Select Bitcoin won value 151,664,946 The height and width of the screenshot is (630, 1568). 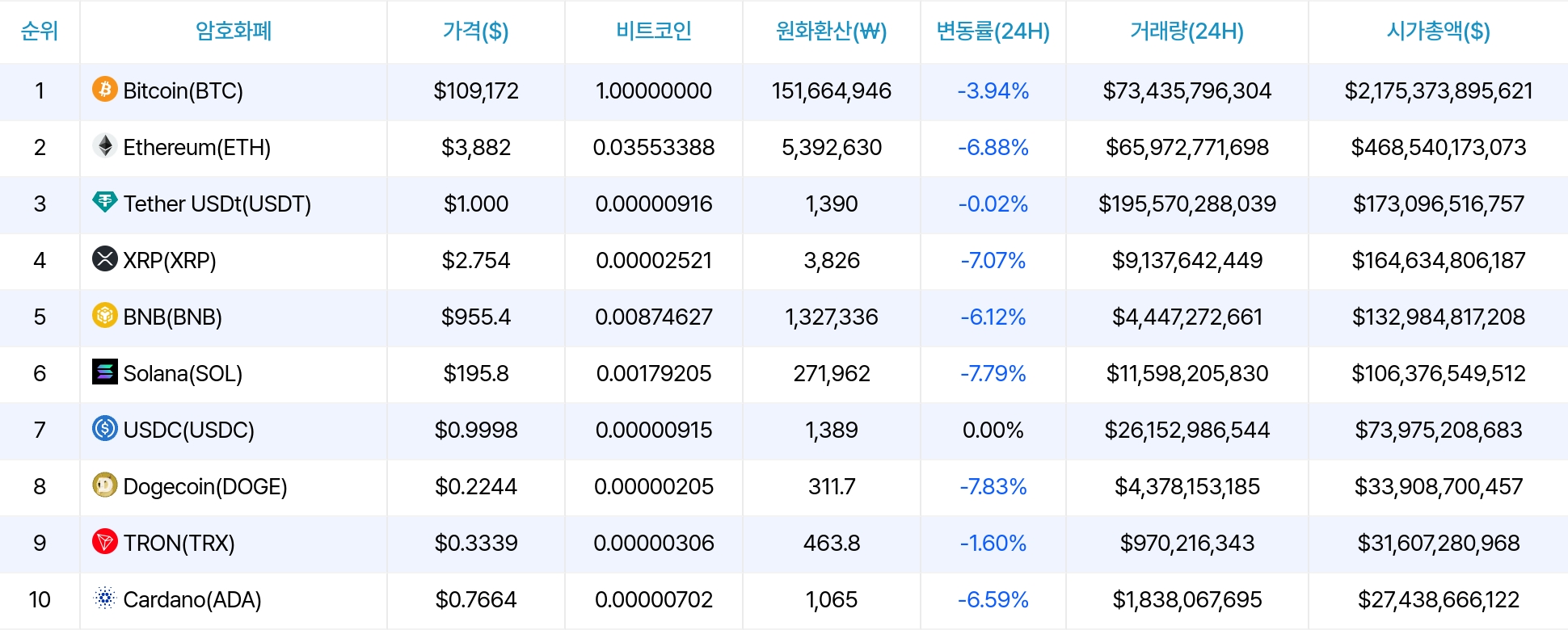(x=832, y=90)
